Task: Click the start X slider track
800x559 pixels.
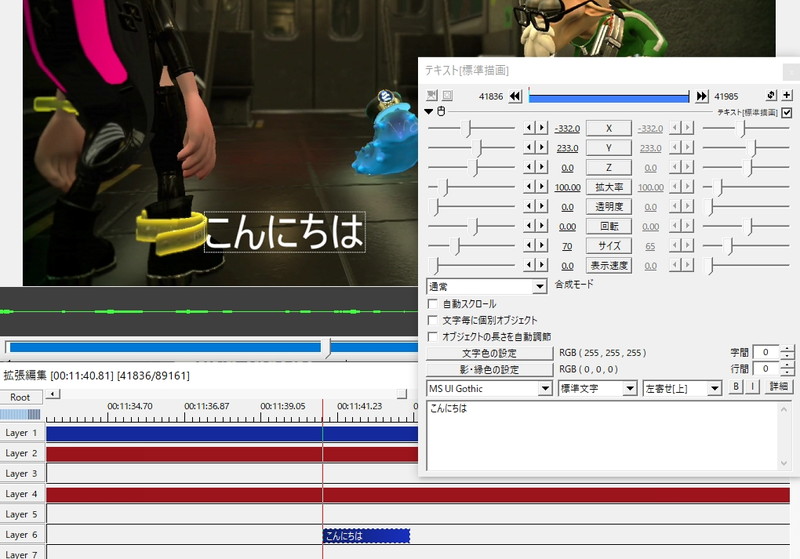Action: point(471,128)
